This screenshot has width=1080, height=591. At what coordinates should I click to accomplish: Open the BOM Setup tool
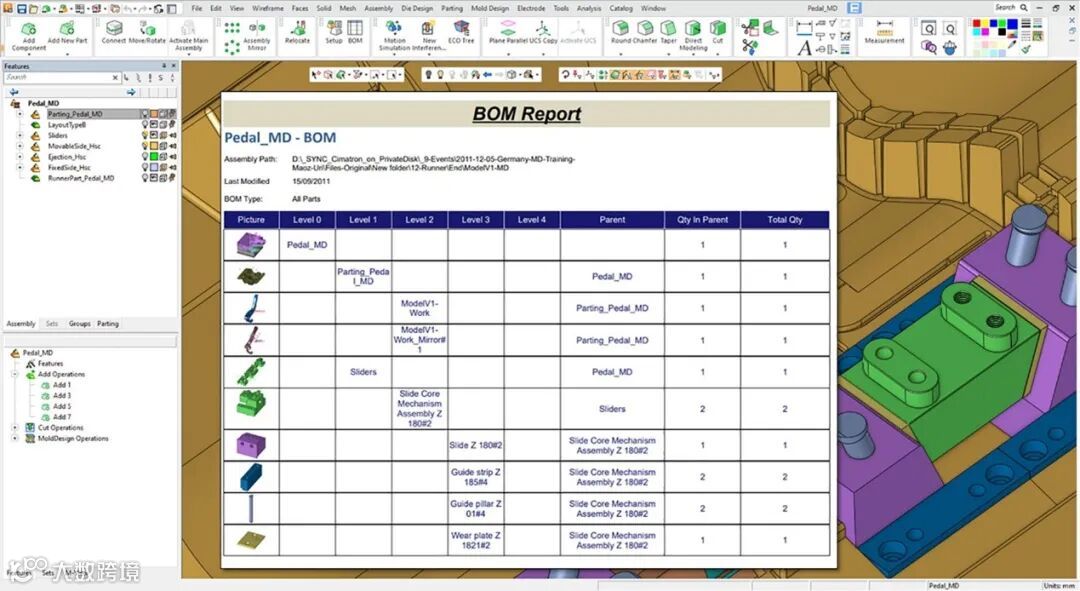click(x=334, y=32)
